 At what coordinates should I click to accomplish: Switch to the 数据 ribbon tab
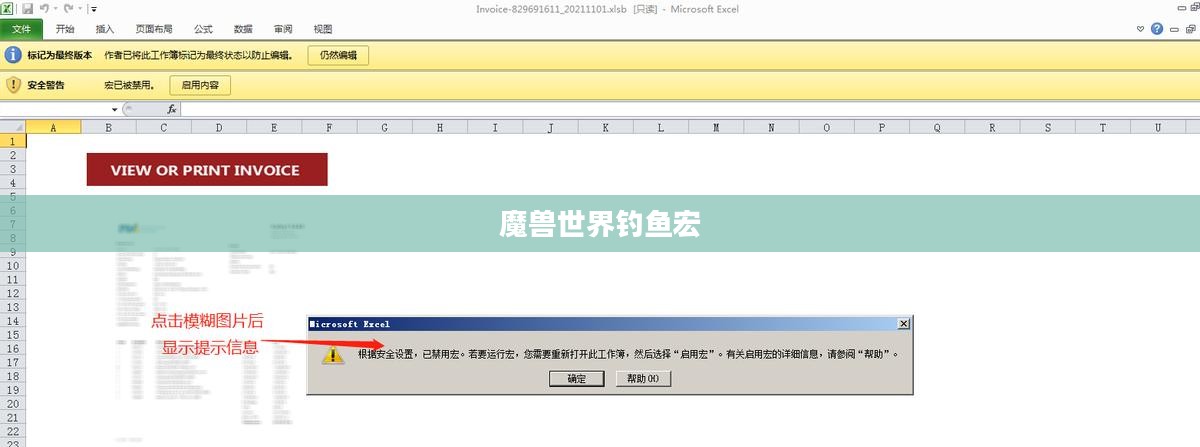coord(243,29)
